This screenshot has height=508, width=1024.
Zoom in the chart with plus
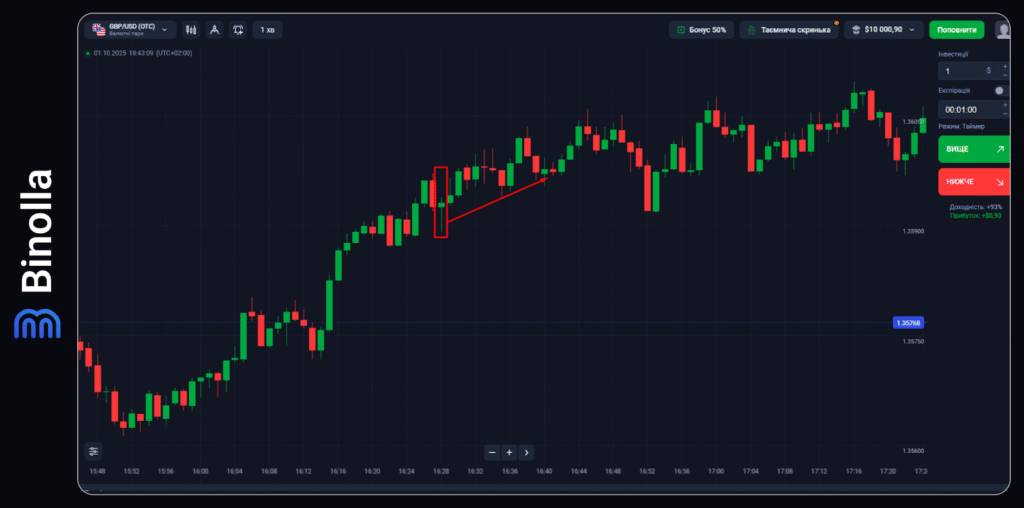509,452
